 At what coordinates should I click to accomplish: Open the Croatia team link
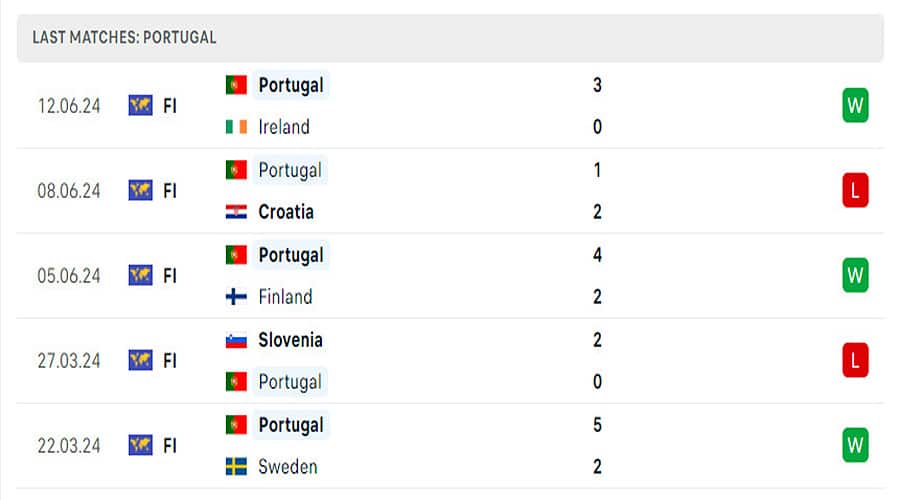coord(286,212)
